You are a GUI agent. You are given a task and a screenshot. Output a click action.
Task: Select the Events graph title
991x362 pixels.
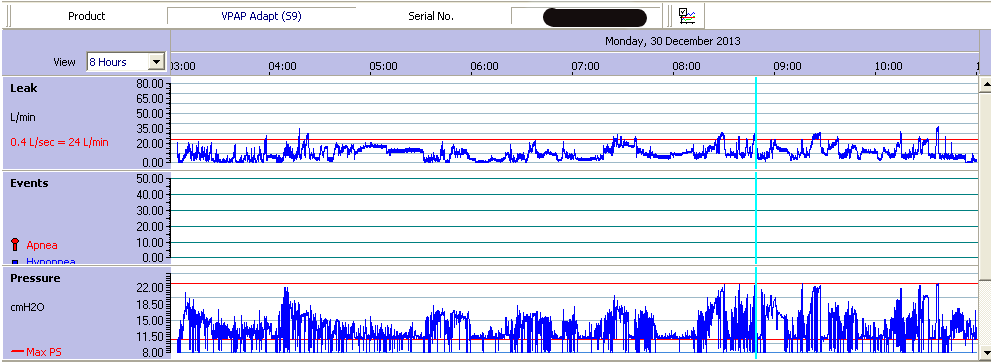click(x=29, y=183)
